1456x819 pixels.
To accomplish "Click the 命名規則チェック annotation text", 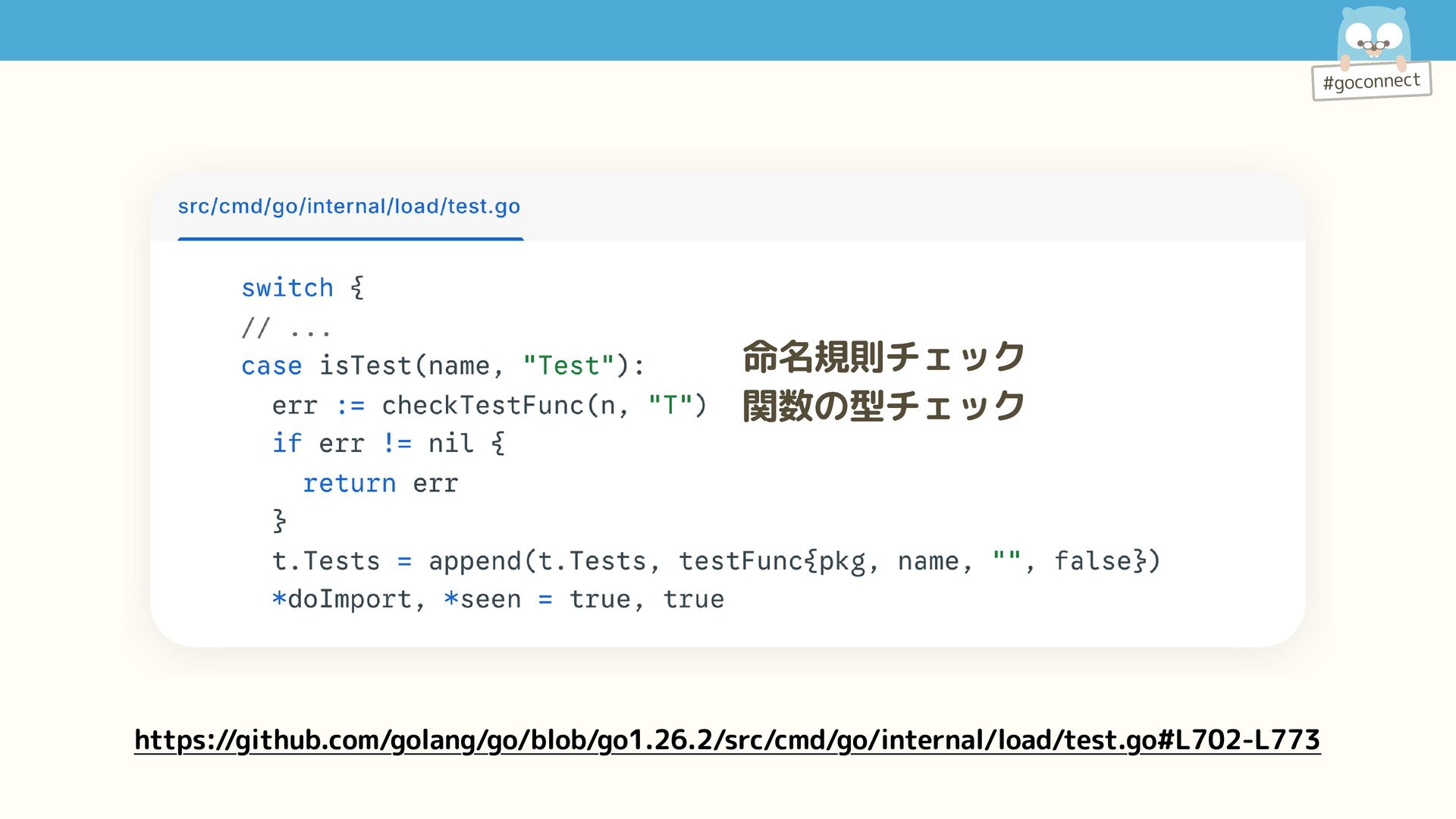I will click(883, 356).
